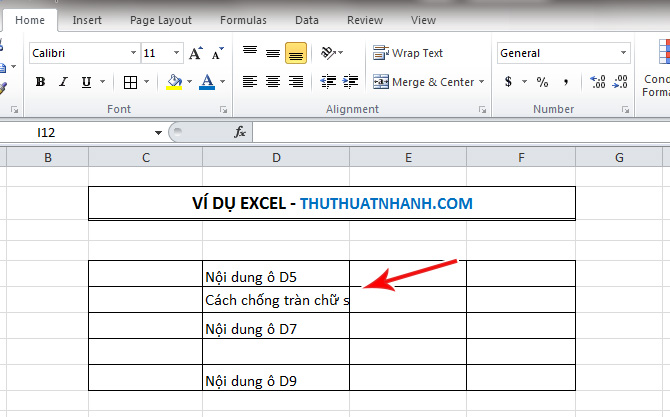Click the Borders icon

130,82
